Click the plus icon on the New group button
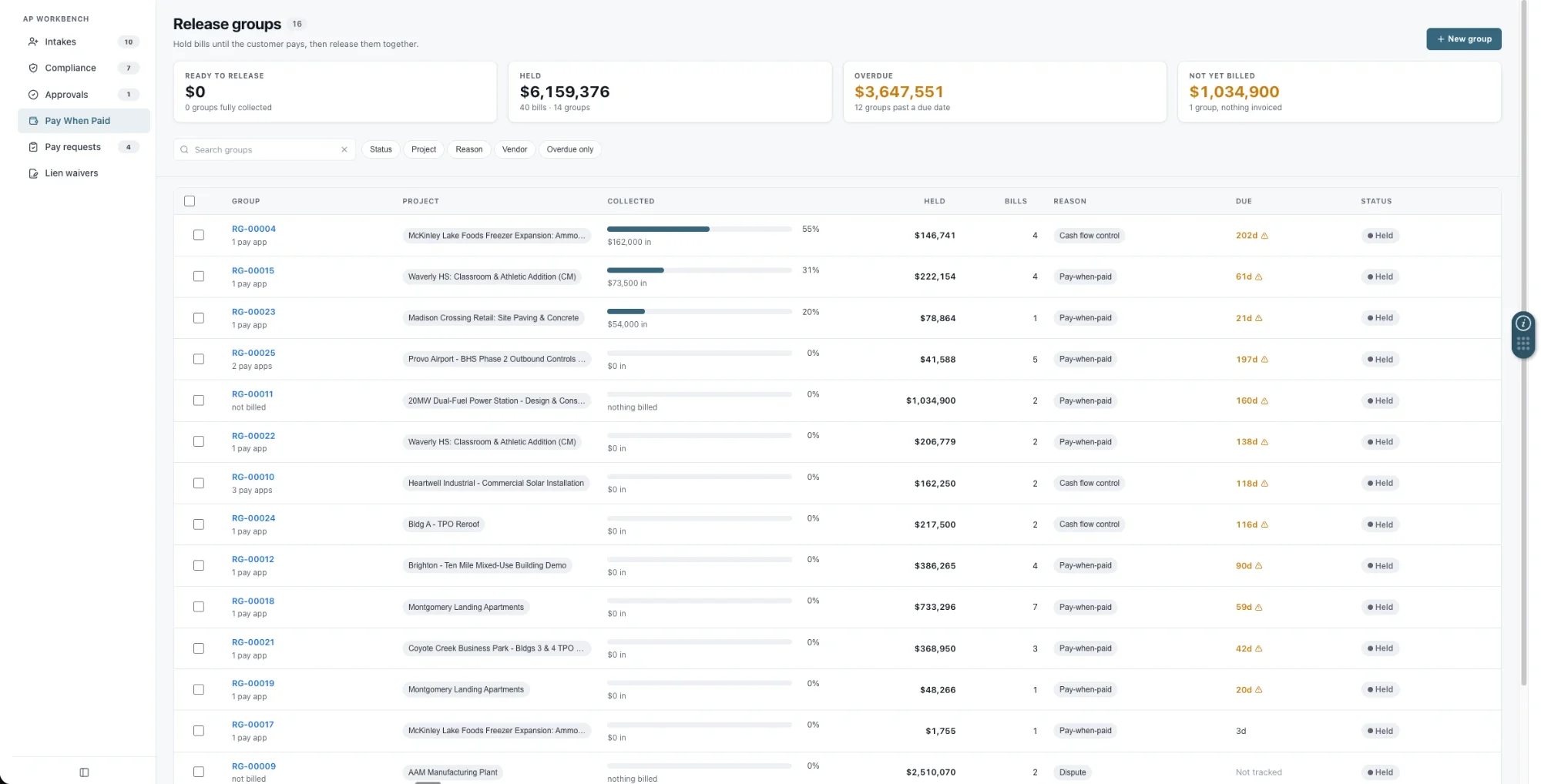This screenshot has width=1541, height=784. pos(1441,39)
